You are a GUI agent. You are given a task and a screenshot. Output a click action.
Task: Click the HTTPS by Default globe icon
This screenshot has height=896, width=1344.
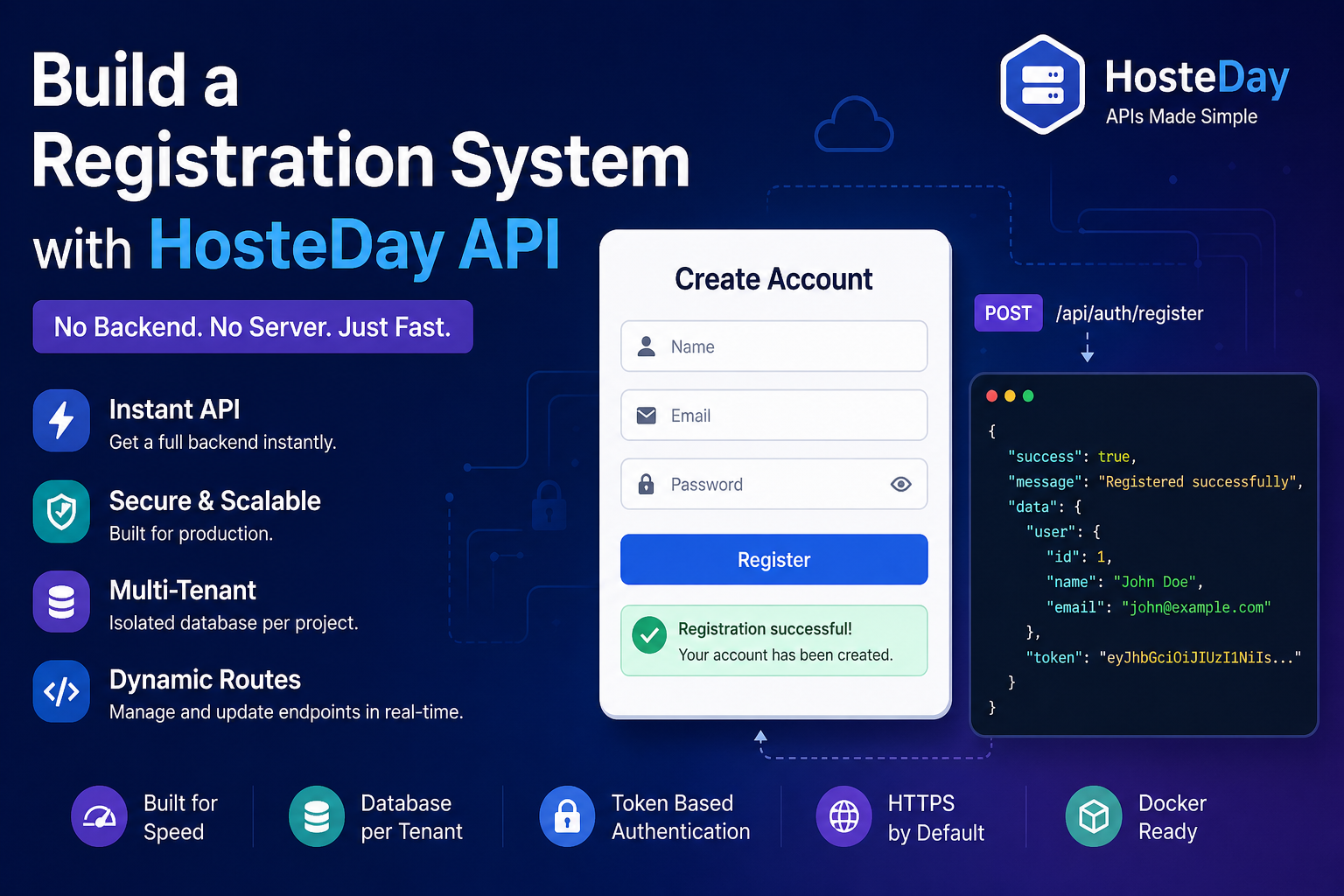(x=844, y=816)
